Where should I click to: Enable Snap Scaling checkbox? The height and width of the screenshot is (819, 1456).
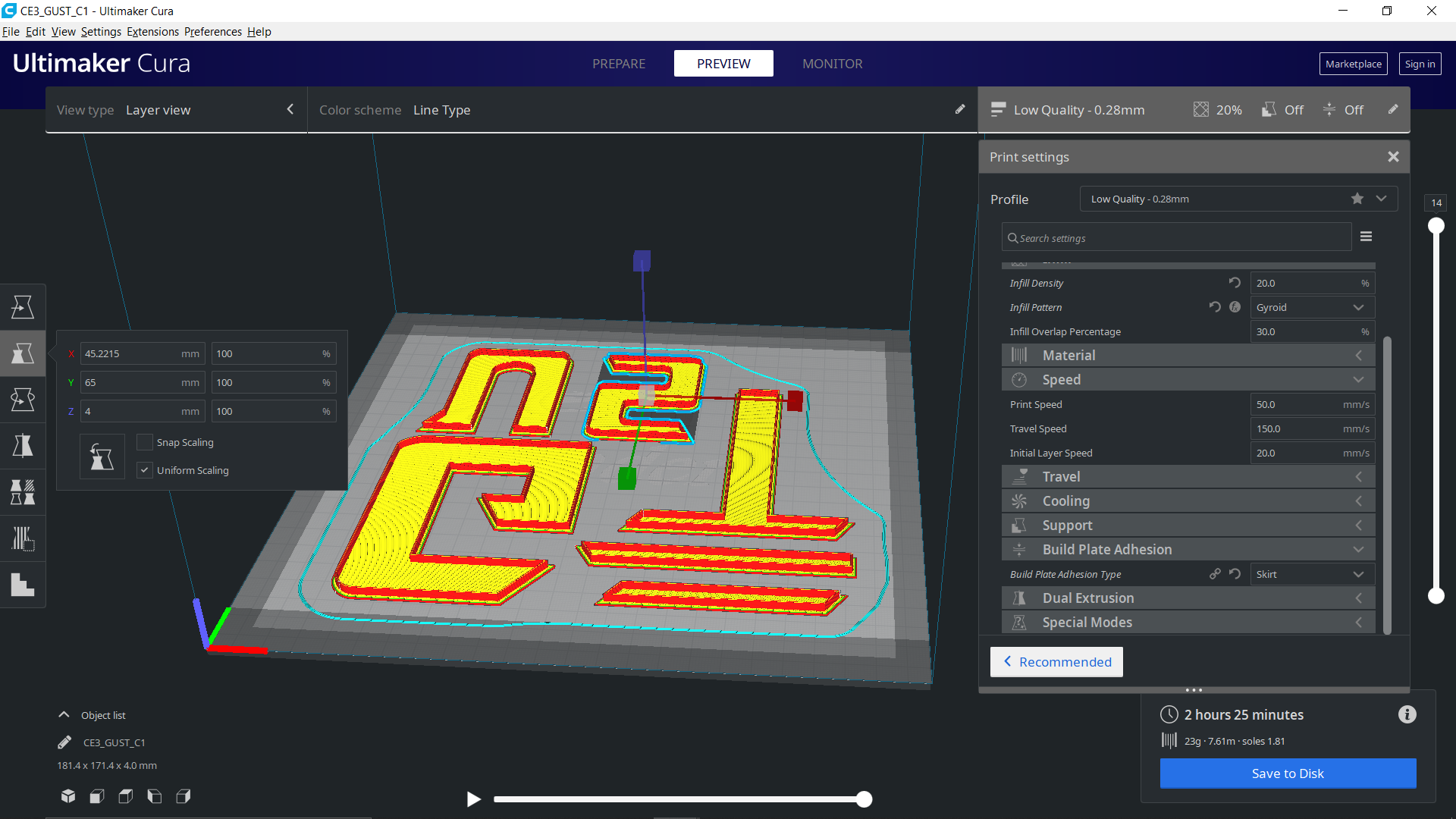pos(145,442)
